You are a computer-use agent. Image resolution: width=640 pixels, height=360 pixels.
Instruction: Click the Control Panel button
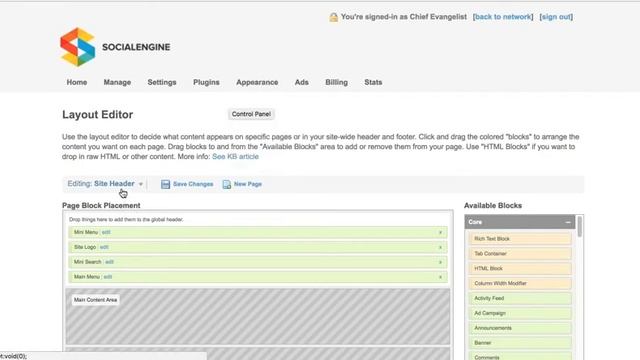pyautogui.click(x=251, y=114)
